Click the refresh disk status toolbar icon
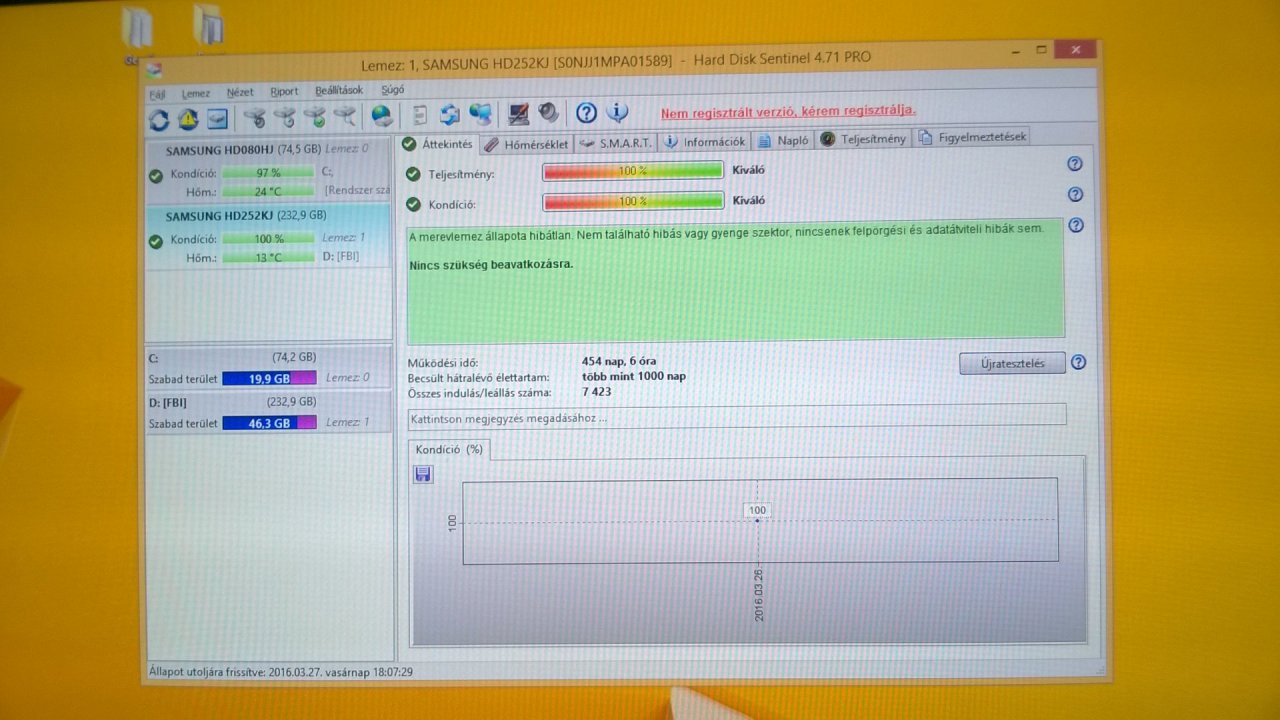 point(159,120)
